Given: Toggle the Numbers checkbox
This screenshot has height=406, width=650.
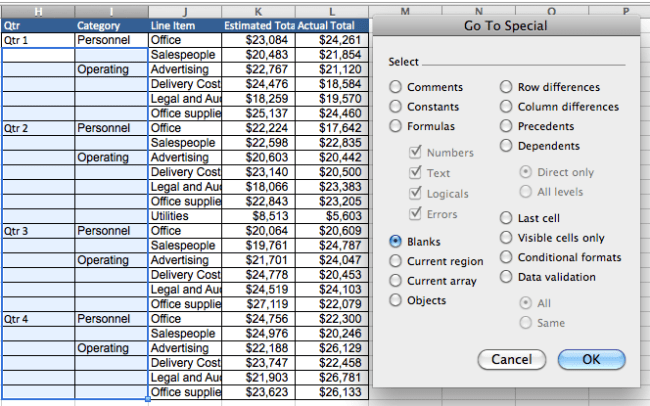Looking at the screenshot, I should tap(415, 153).
